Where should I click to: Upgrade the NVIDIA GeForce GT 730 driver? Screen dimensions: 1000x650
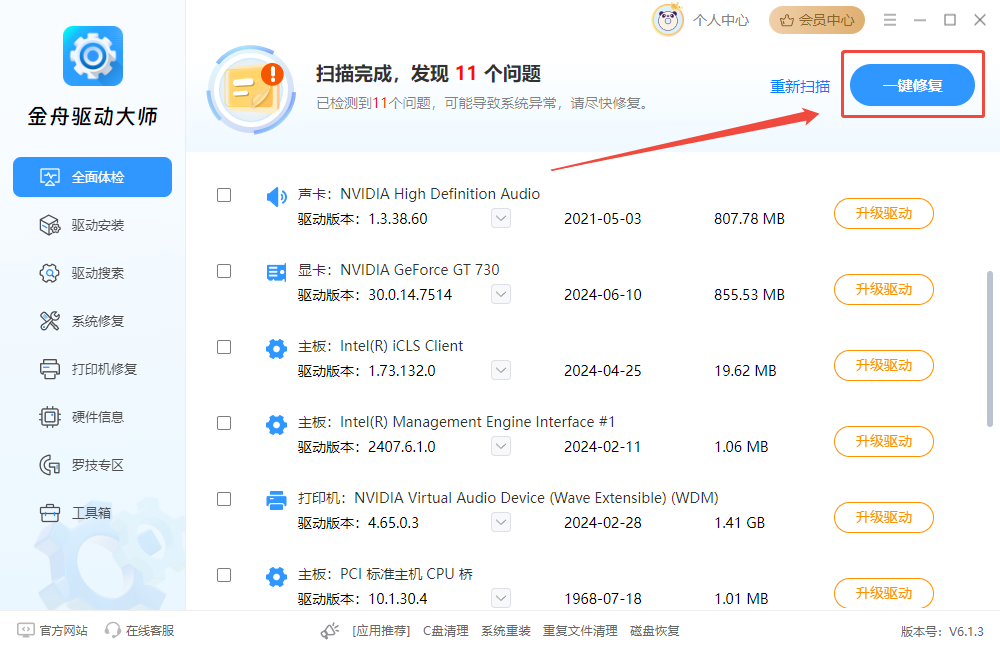coord(883,290)
